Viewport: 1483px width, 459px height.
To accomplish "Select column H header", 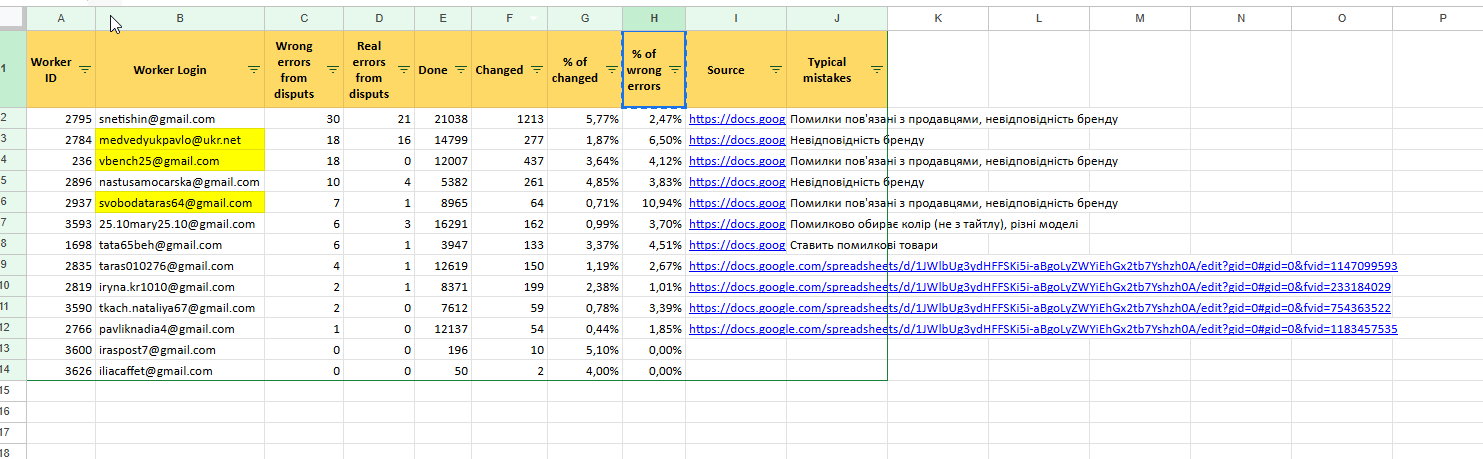I will tap(654, 18).
